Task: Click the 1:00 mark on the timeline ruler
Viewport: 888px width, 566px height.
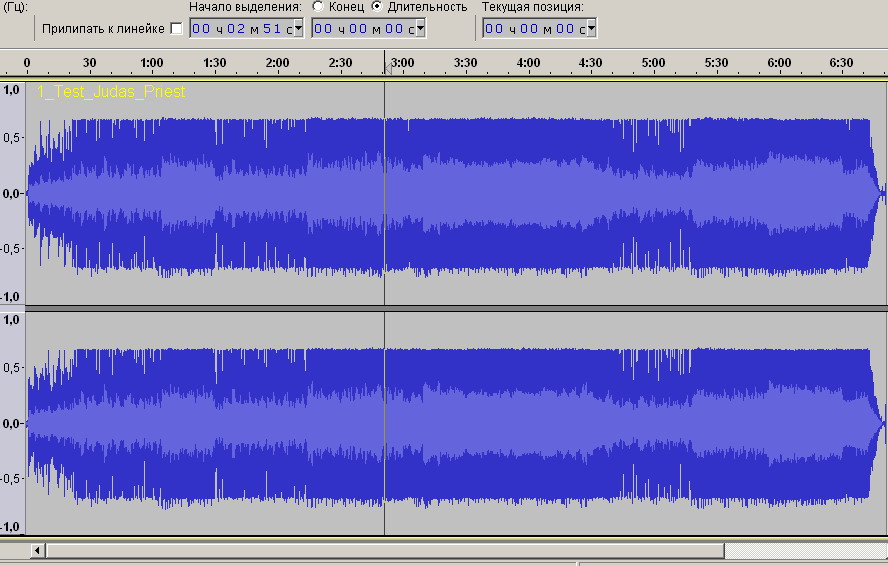Action: pyautogui.click(x=152, y=64)
